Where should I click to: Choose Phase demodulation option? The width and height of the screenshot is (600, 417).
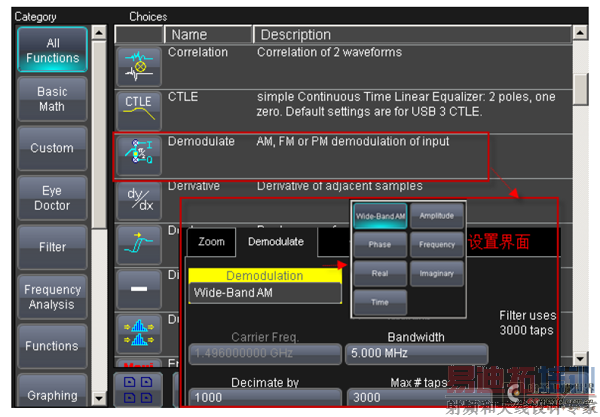[380, 244]
